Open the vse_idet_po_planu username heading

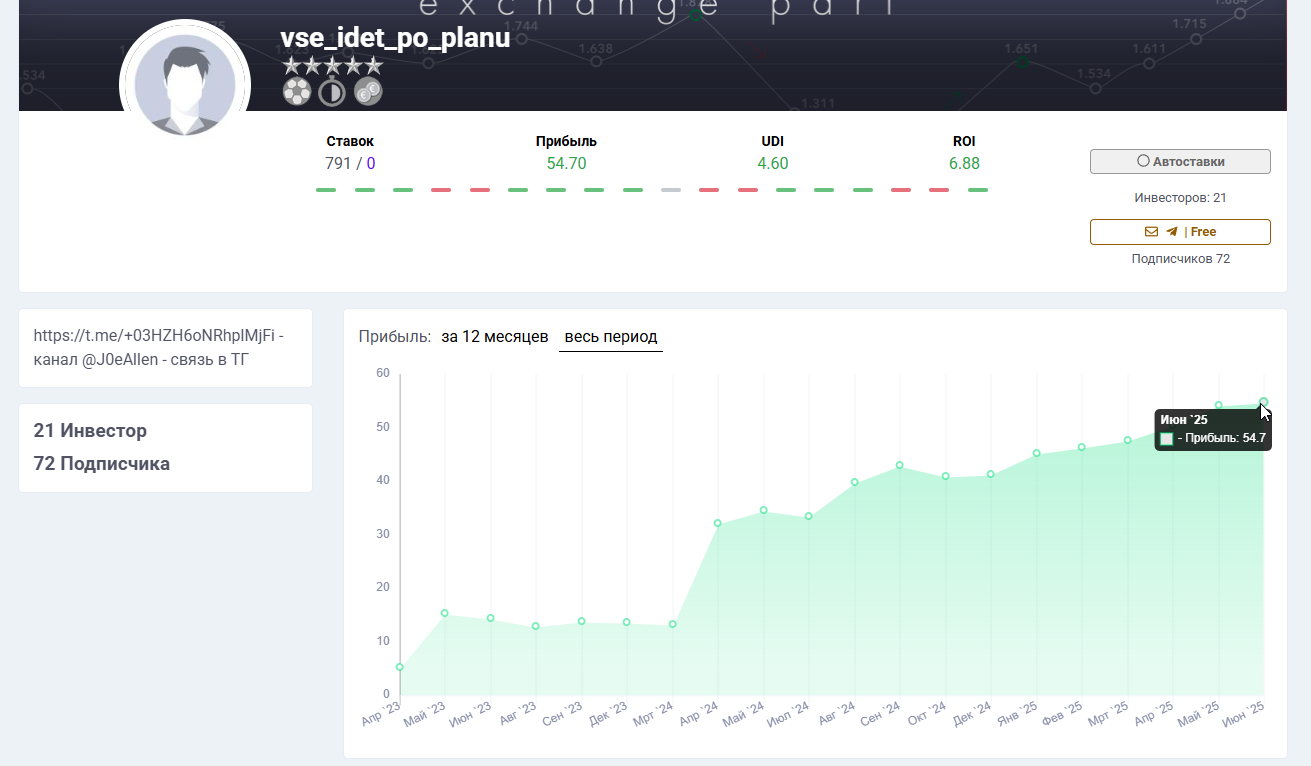(x=395, y=38)
